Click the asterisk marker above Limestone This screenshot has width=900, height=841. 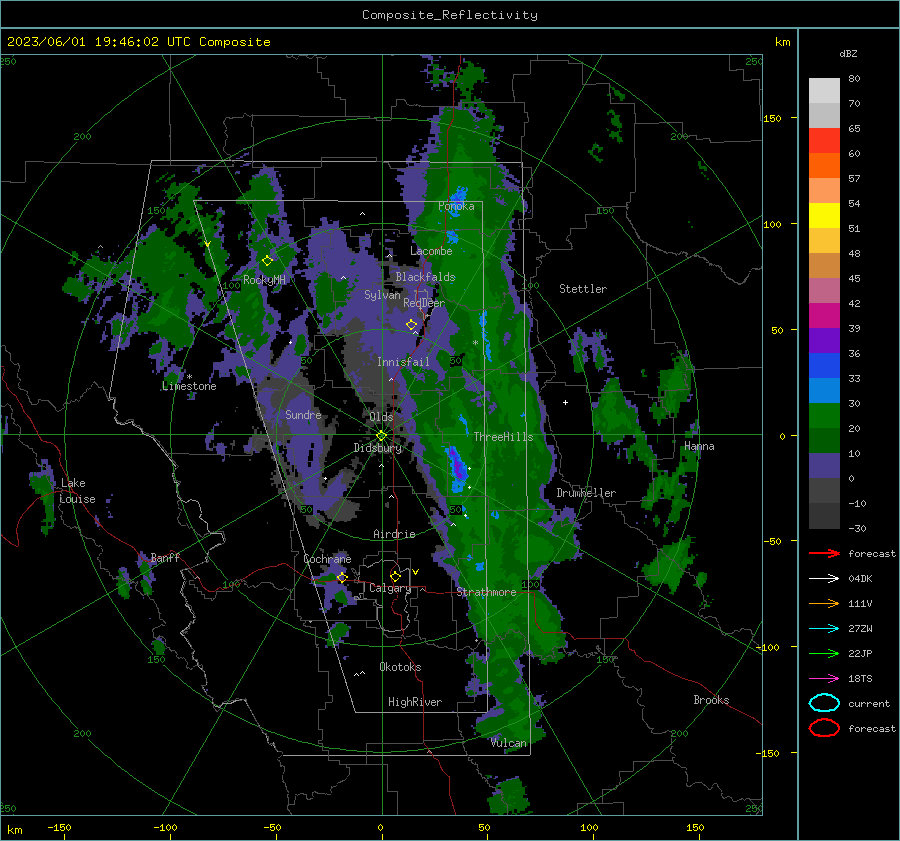click(x=189, y=377)
